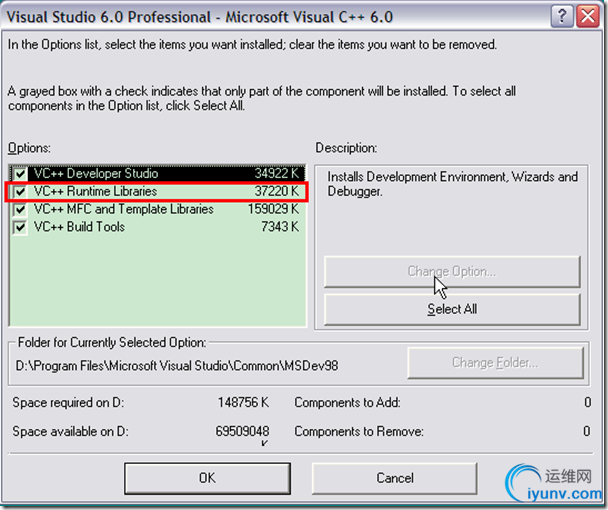The image size is (608, 510).
Task: Click the Change Folder button
Action: click(495, 363)
